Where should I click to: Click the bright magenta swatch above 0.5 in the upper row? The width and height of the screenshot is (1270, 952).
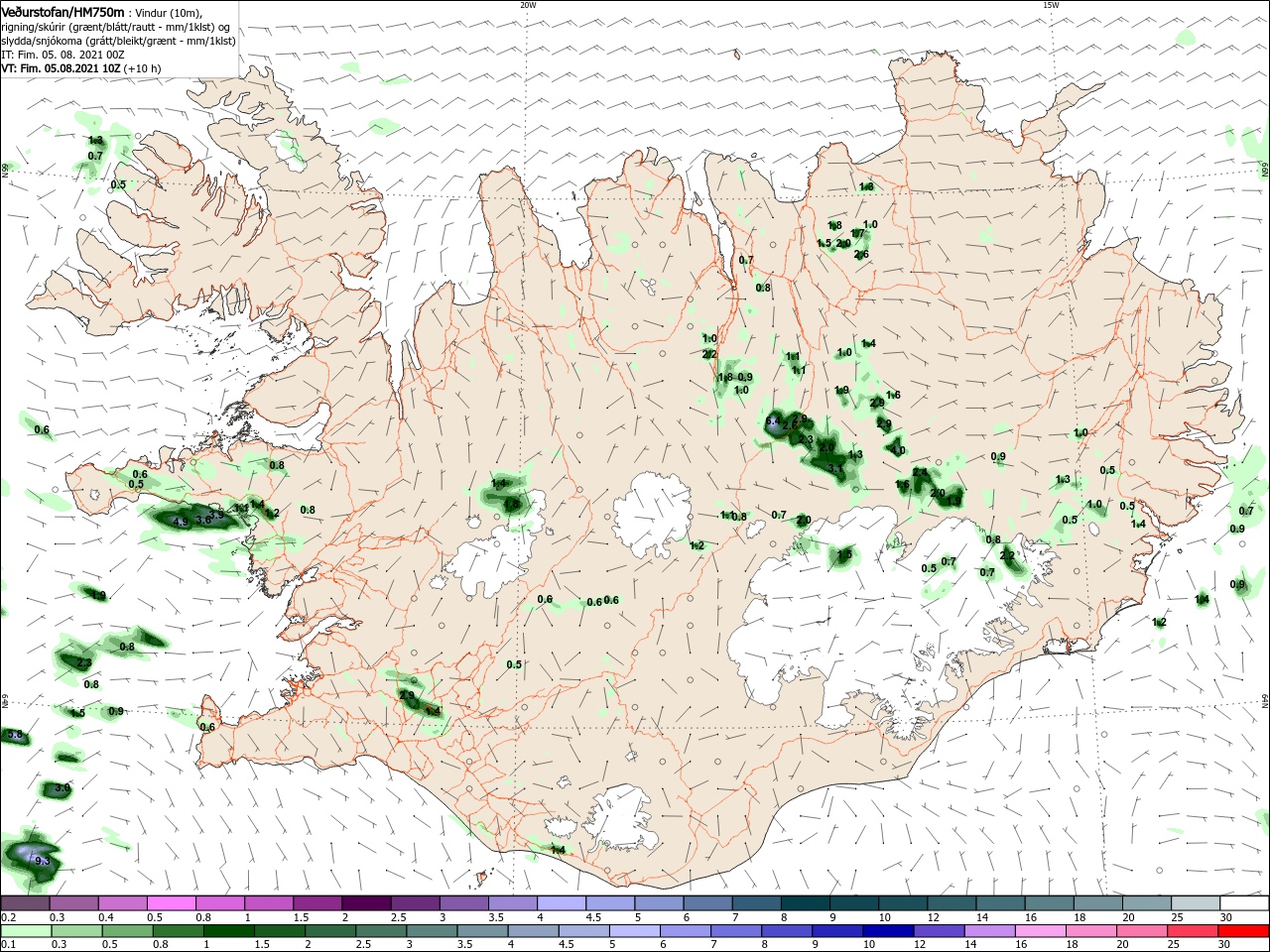pyautogui.click(x=171, y=903)
